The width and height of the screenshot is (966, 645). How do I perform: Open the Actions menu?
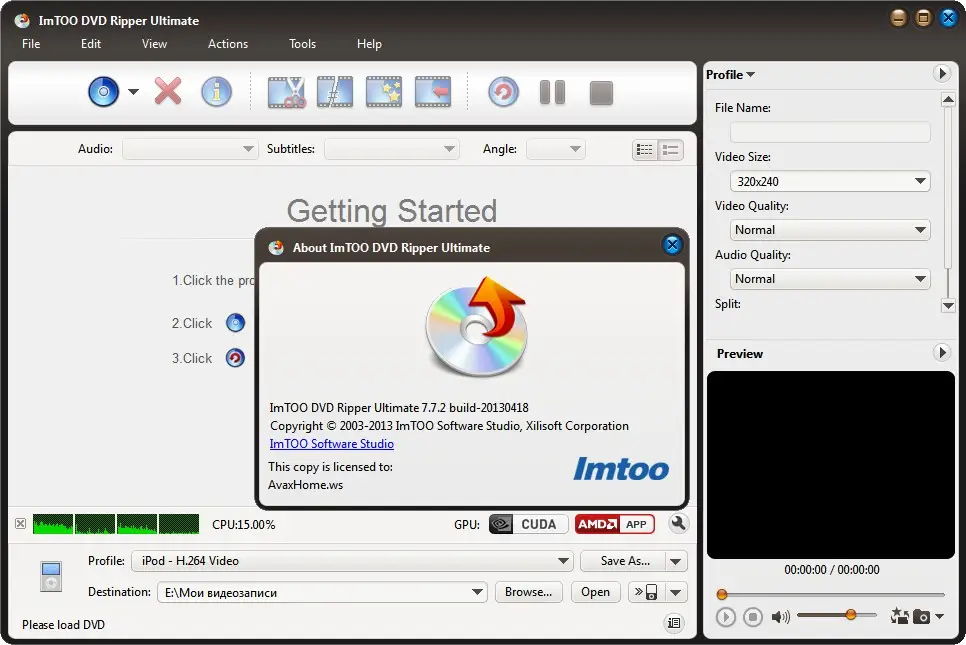pos(228,44)
